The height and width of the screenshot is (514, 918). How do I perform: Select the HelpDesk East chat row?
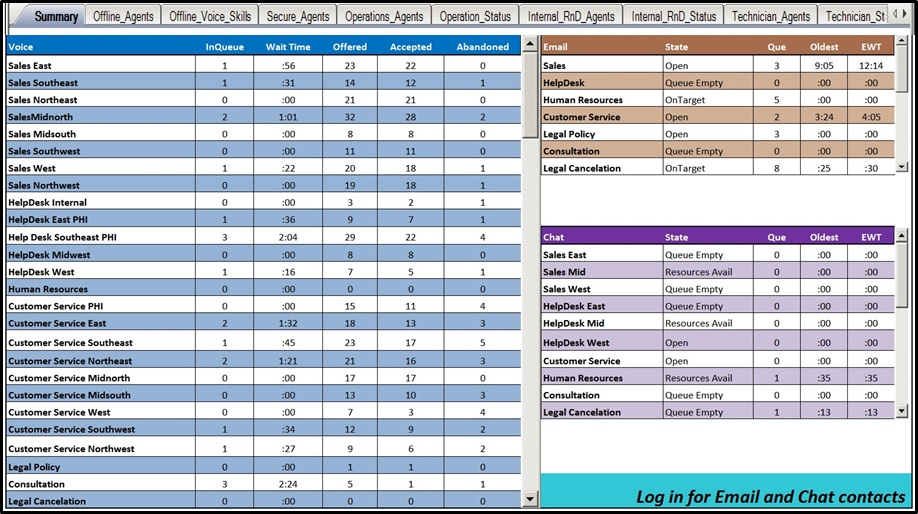pyautogui.click(x=718, y=306)
